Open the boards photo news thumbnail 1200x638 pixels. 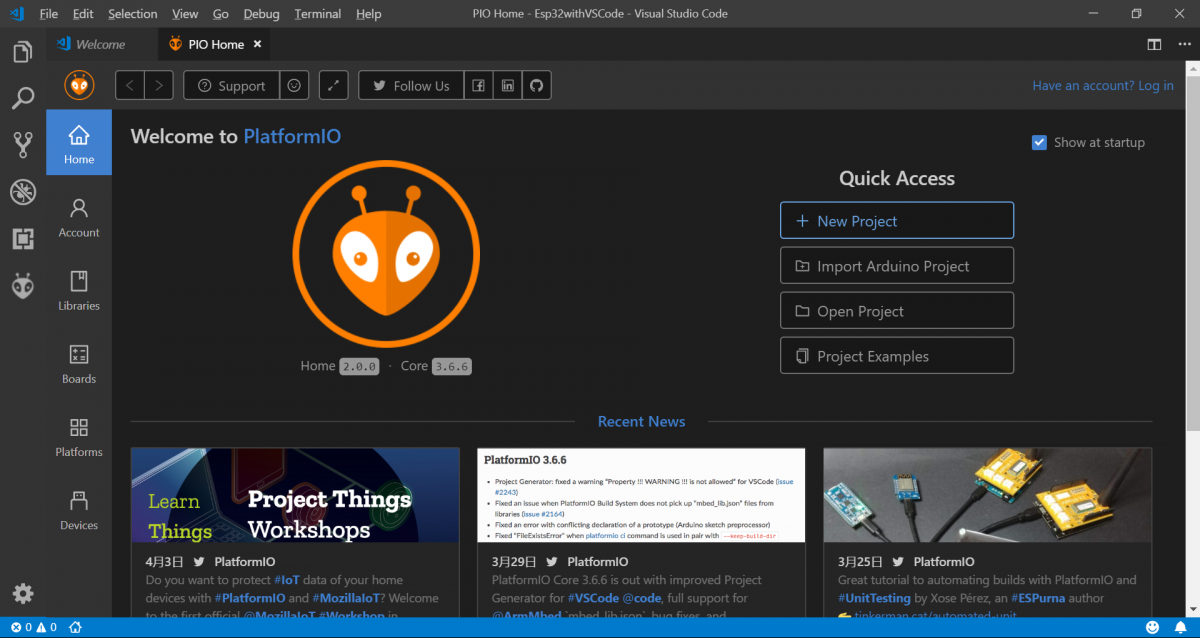987,495
